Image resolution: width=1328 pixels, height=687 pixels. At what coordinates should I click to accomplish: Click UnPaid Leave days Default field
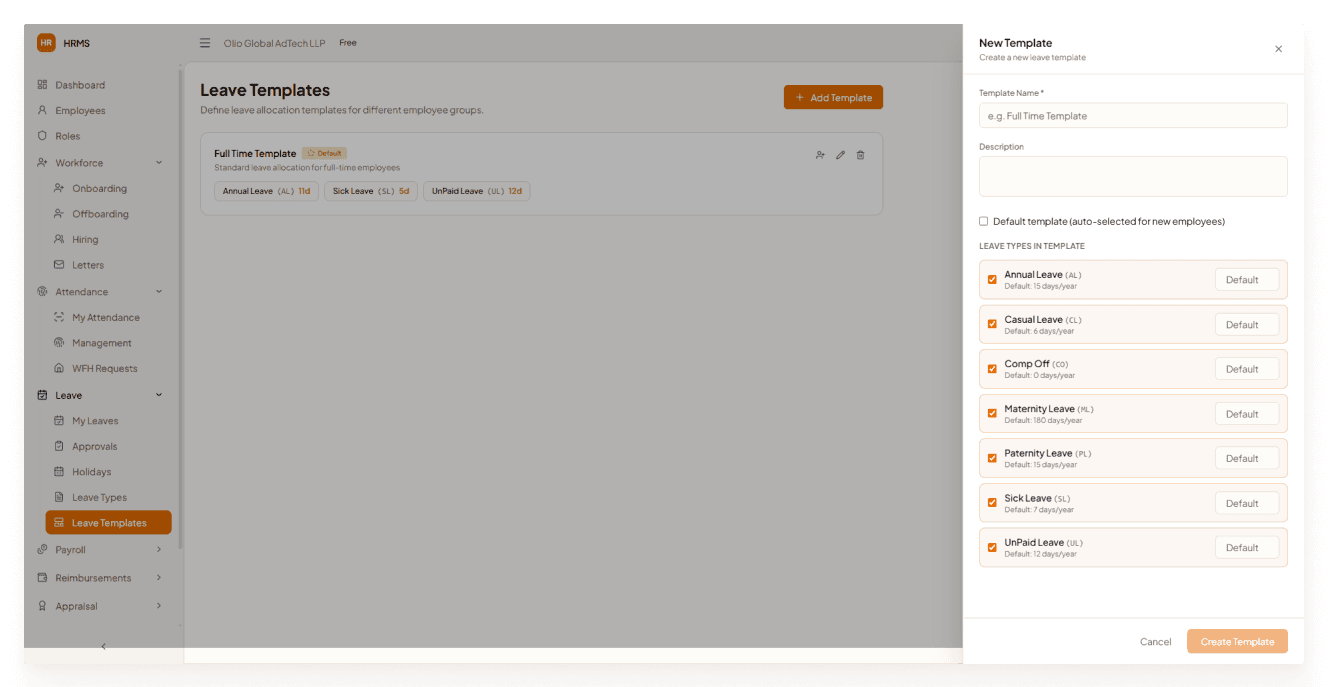tap(1246, 548)
